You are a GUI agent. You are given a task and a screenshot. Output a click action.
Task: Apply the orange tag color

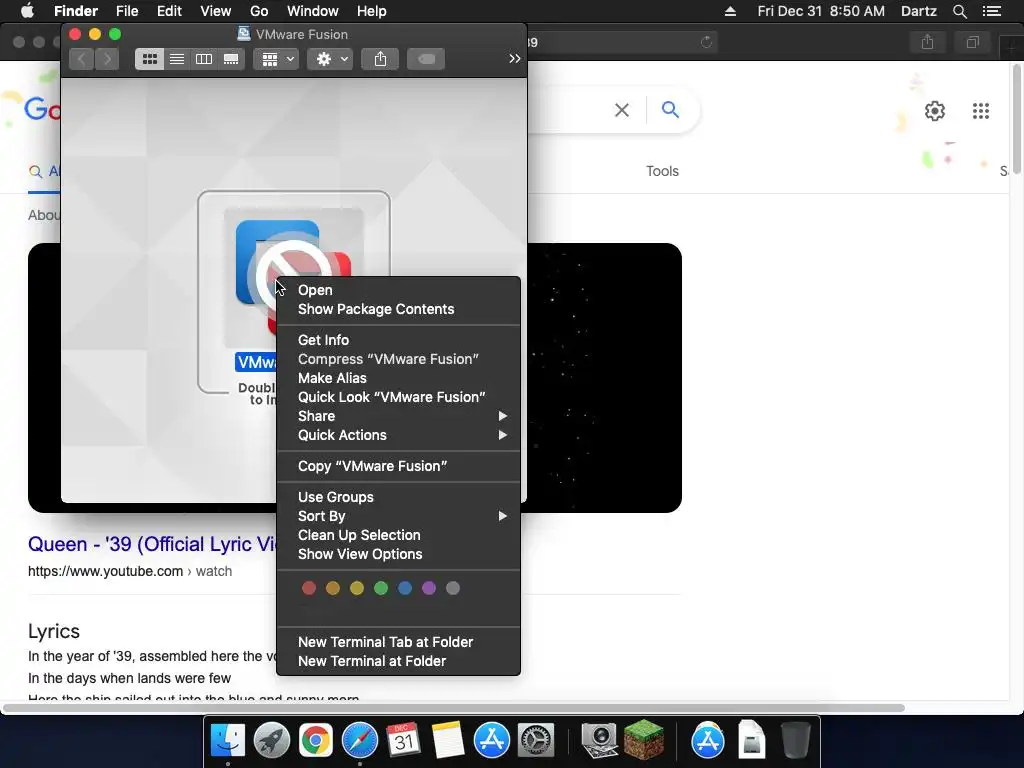pos(333,588)
